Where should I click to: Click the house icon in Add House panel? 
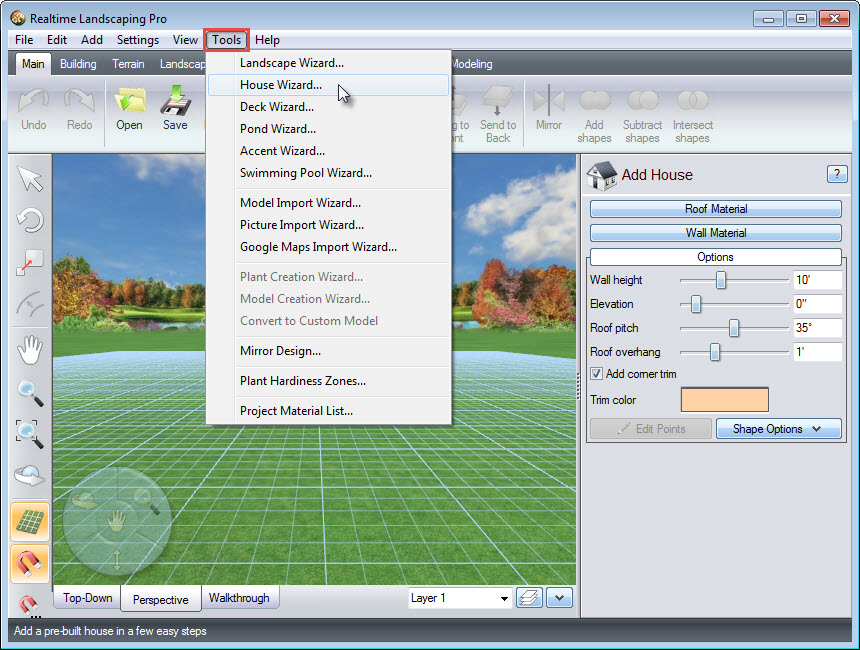pos(602,176)
